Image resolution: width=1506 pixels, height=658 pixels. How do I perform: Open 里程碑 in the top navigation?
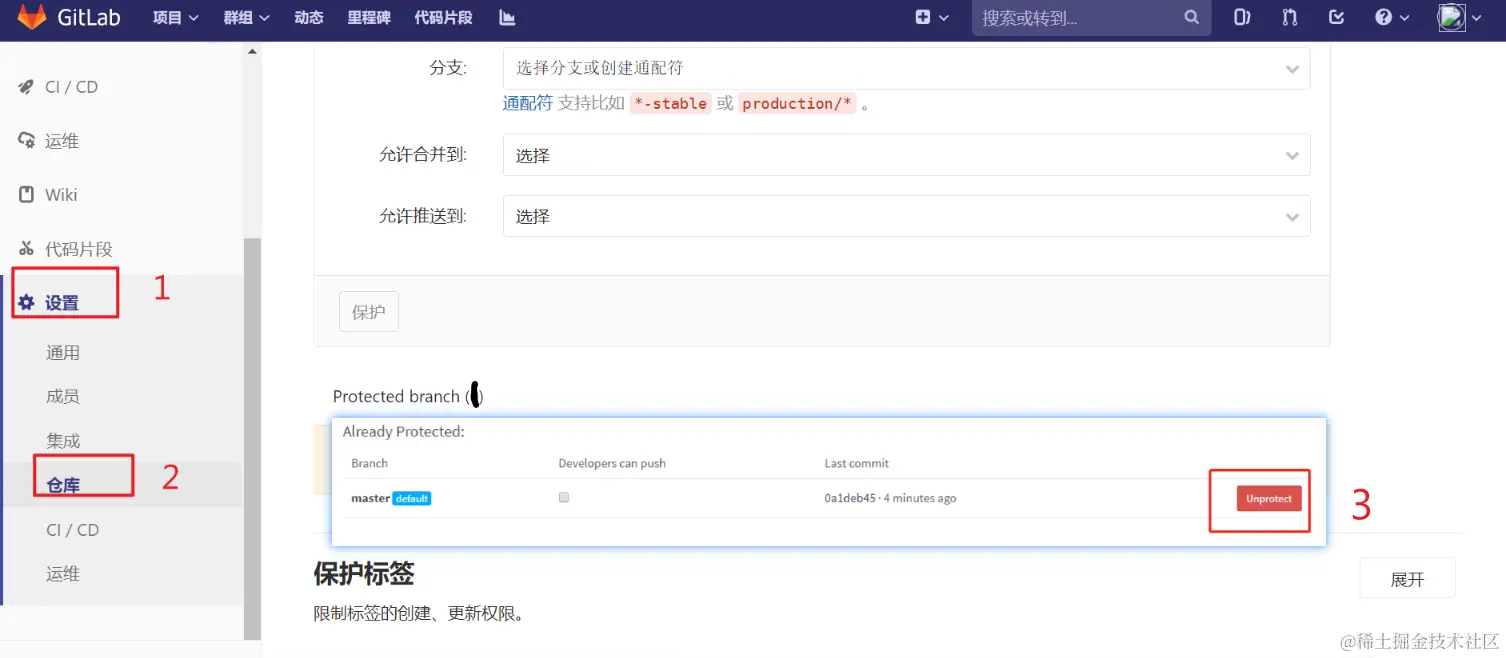[369, 18]
